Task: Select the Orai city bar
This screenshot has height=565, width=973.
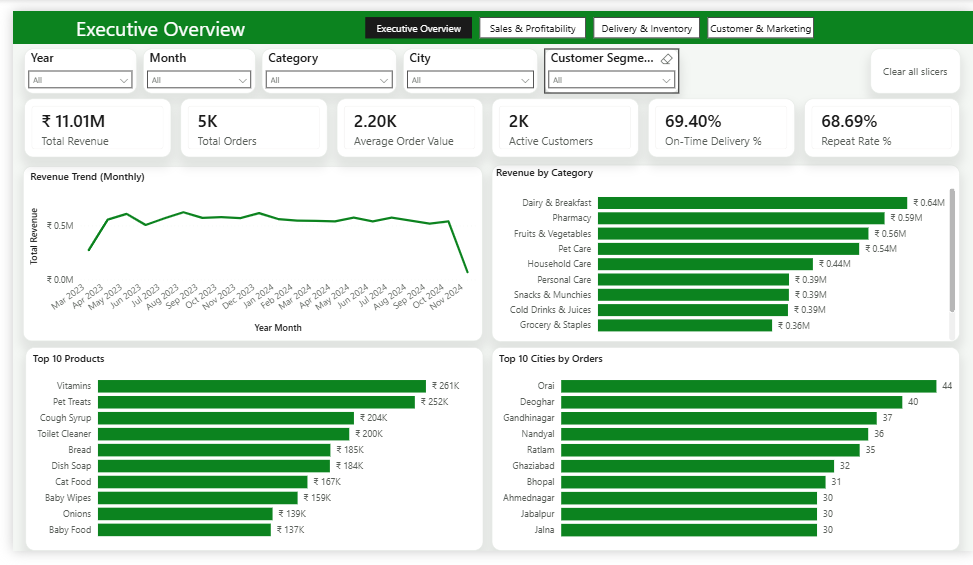Action: point(748,386)
